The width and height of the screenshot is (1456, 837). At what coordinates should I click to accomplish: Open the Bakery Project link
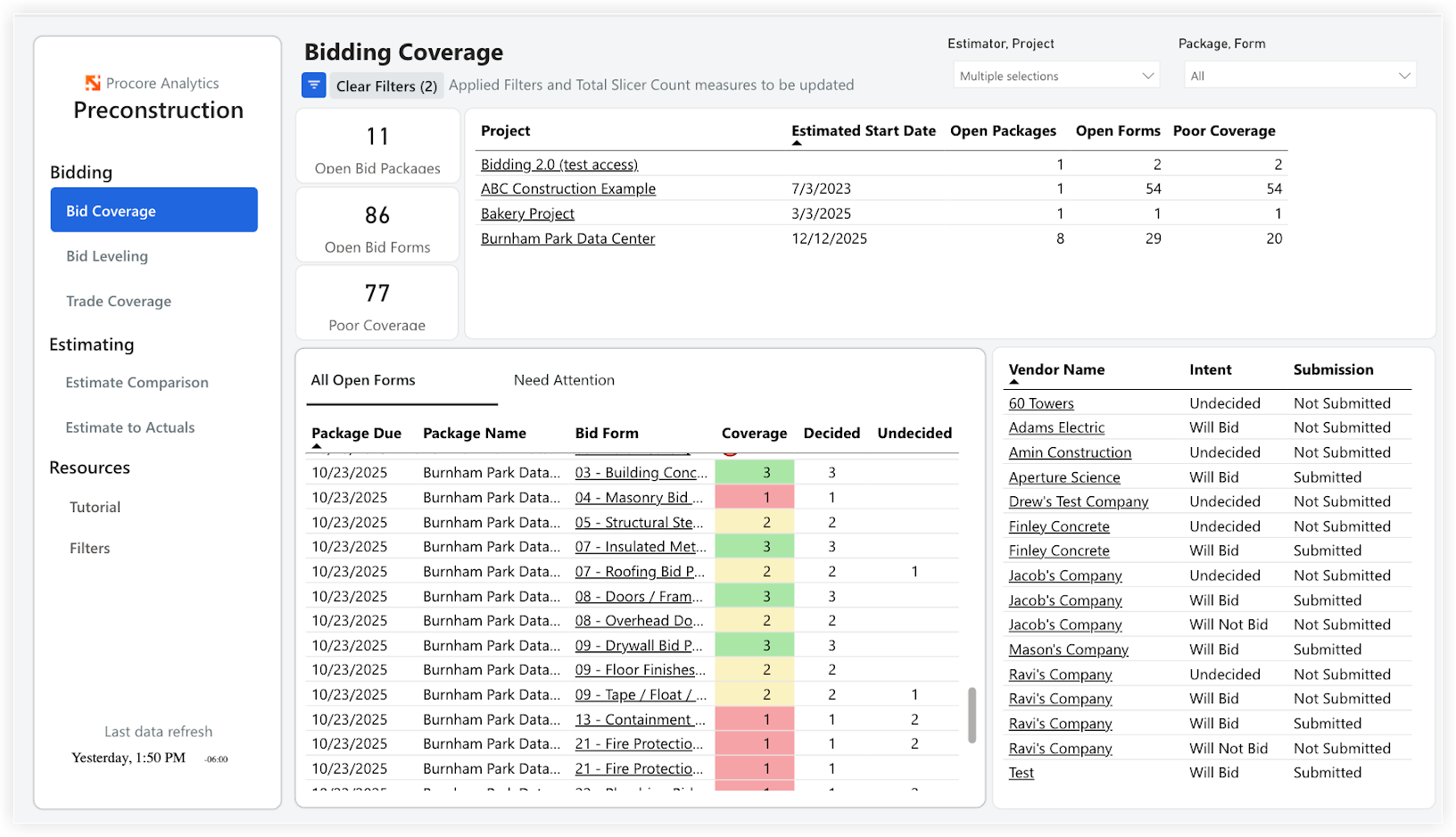(527, 213)
